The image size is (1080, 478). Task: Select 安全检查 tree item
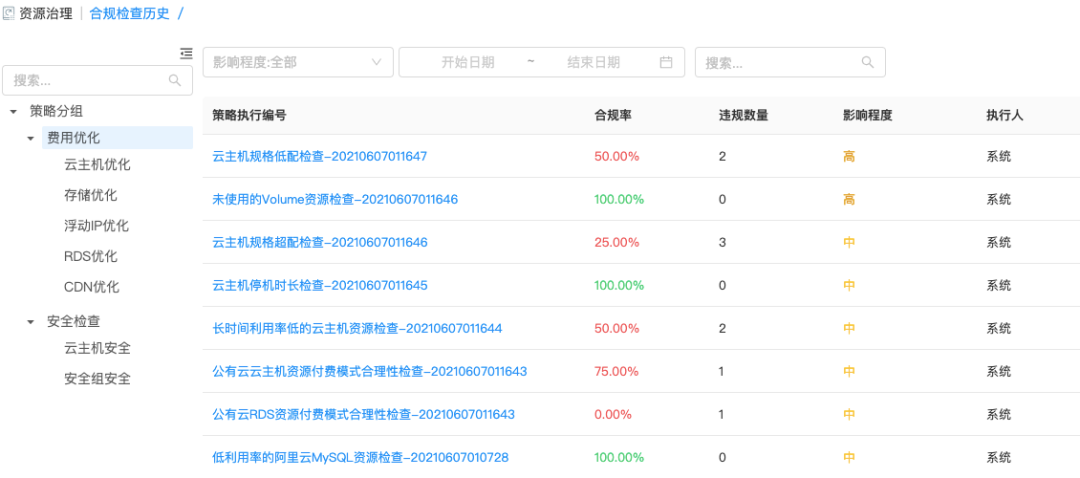pyautogui.click(x=74, y=321)
